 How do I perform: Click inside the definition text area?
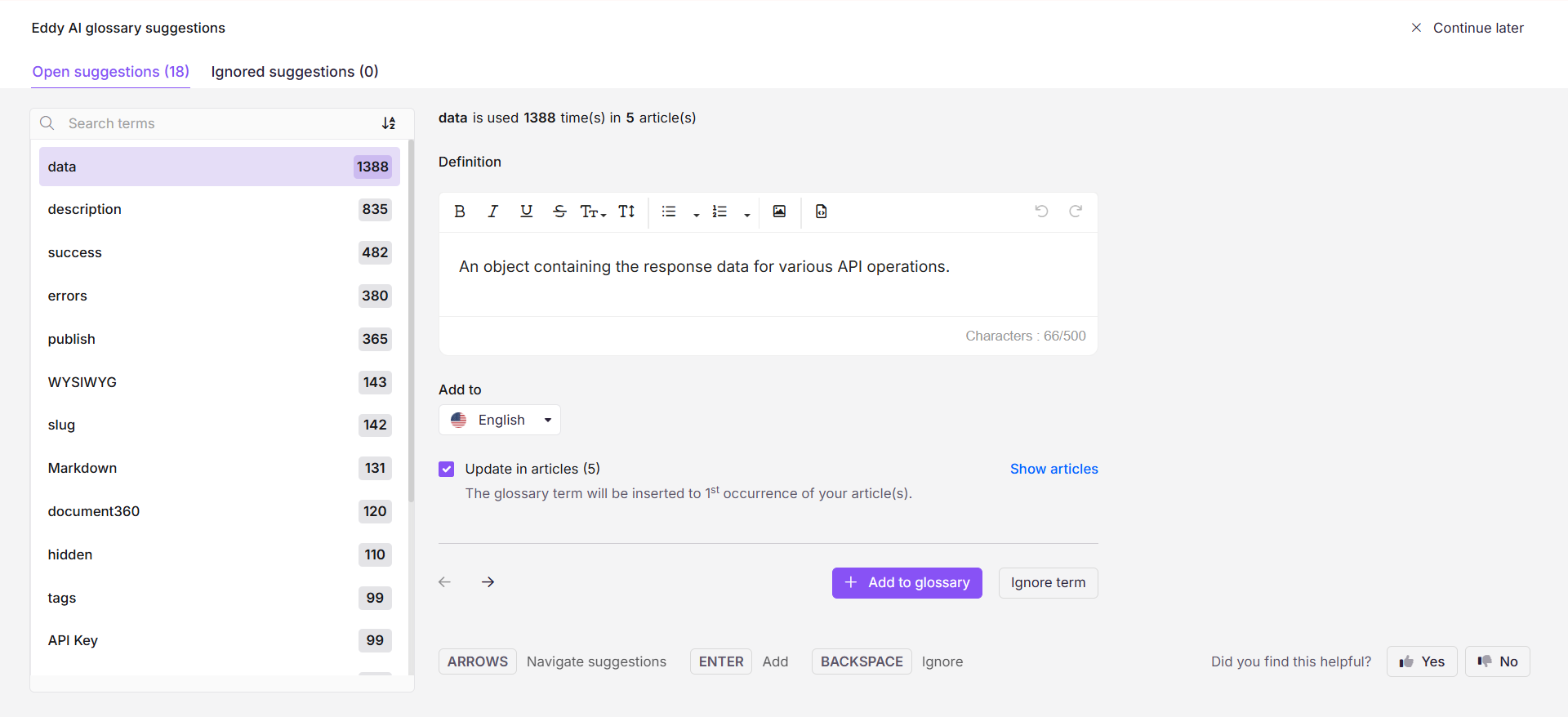768,274
